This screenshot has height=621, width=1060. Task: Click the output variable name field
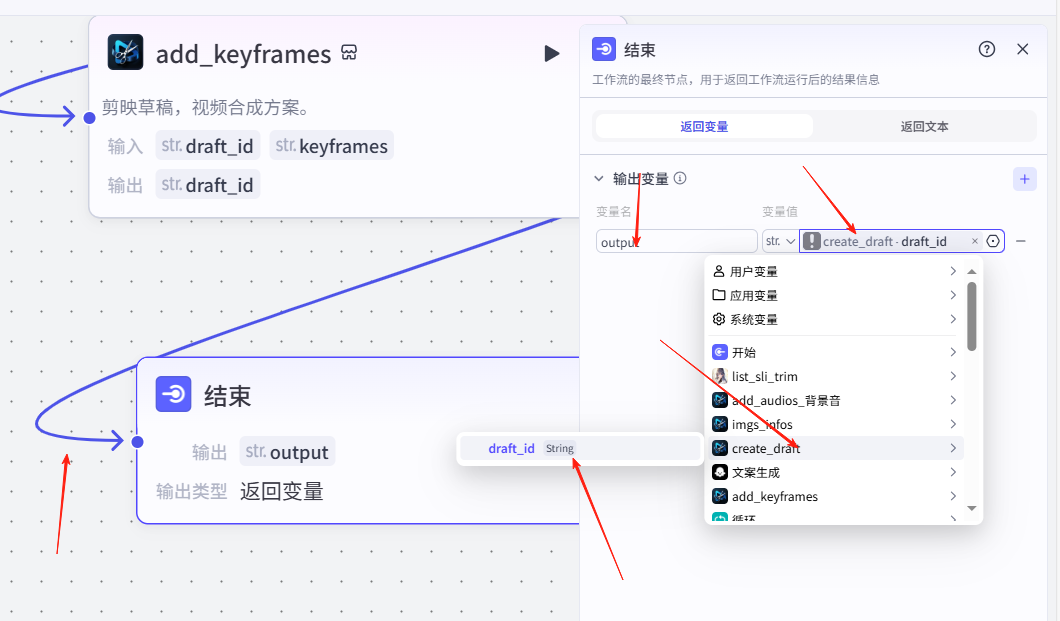(x=676, y=241)
